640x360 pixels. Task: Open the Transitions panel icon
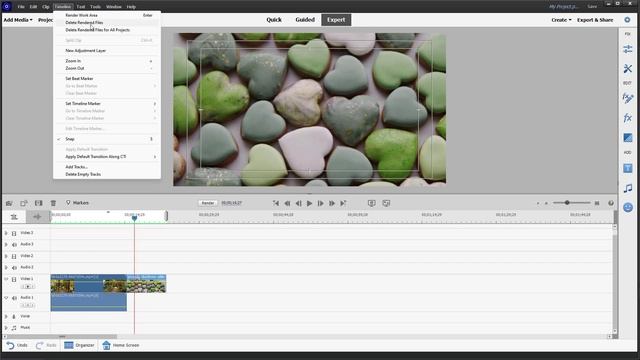(x=627, y=138)
